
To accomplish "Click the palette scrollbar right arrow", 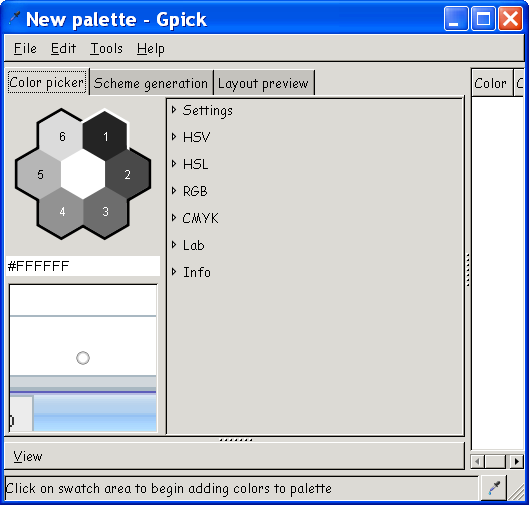I will click(x=516, y=461).
